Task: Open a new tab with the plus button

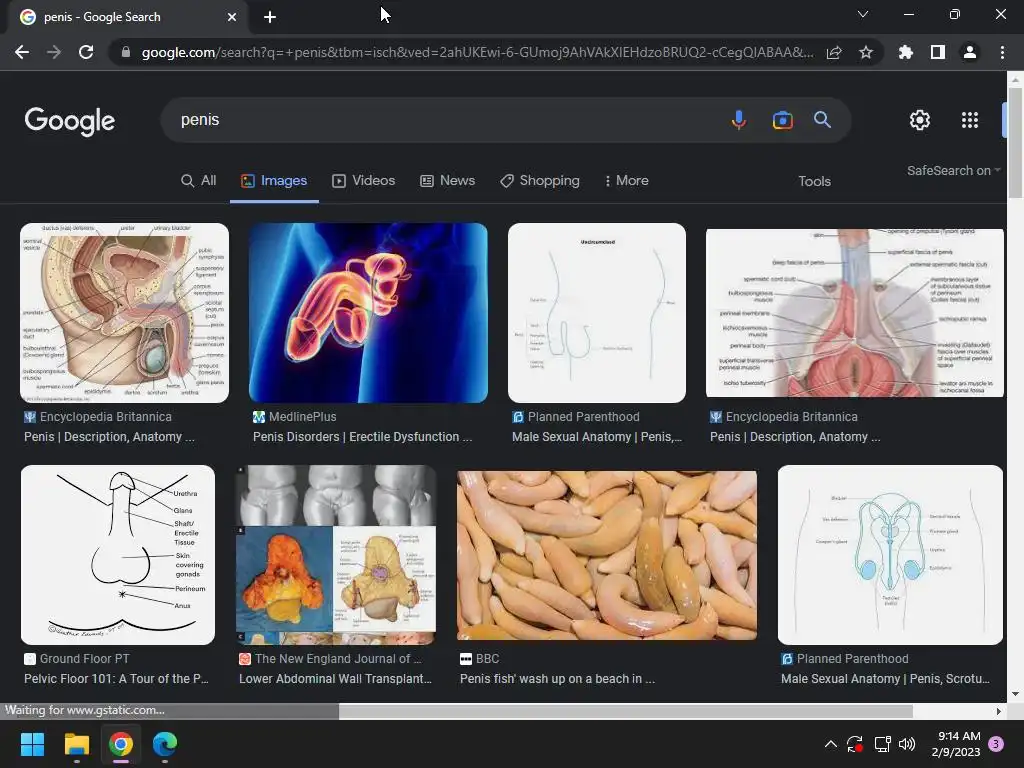Action: coord(270,17)
